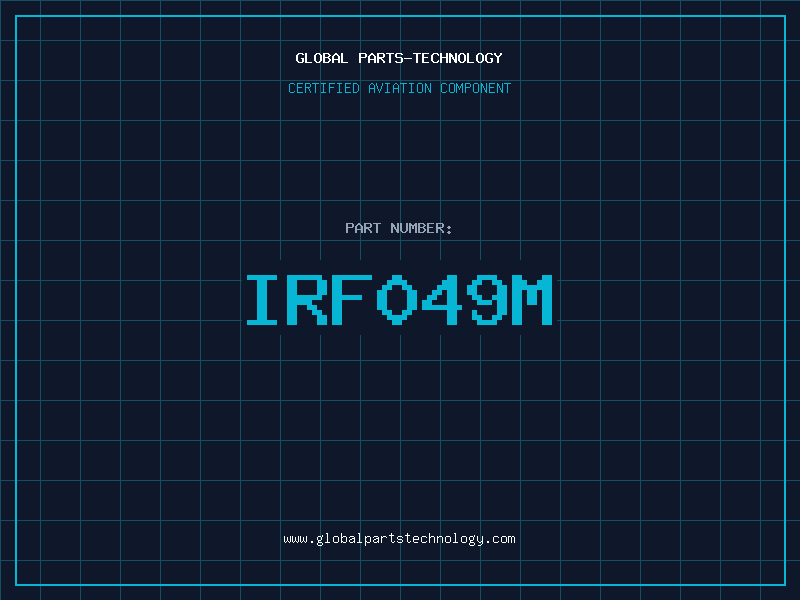Select the word CERTIFIED in the subtitle
The image size is (800, 600).
click(323, 88)
